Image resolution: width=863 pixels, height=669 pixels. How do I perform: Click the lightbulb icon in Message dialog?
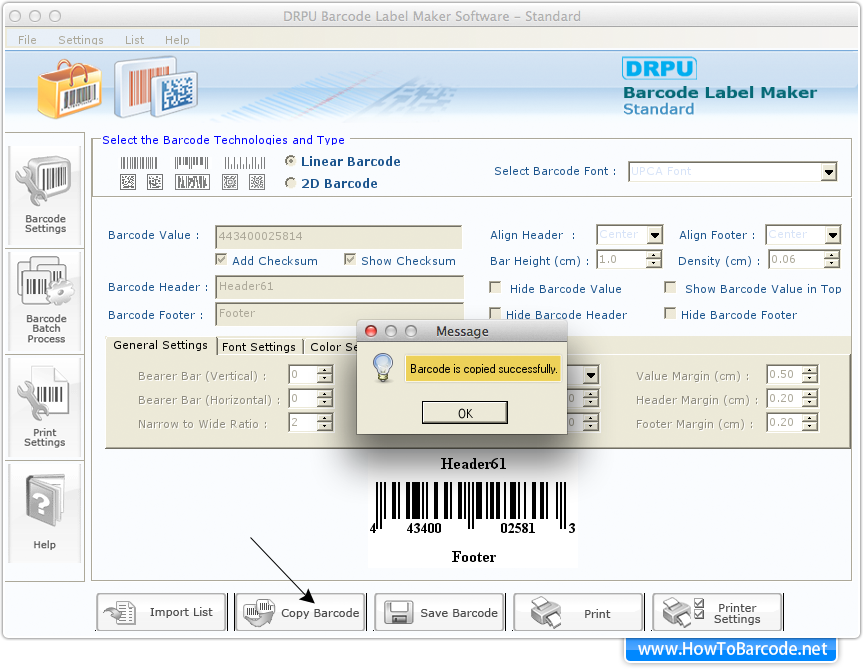(x=383, y=367)
